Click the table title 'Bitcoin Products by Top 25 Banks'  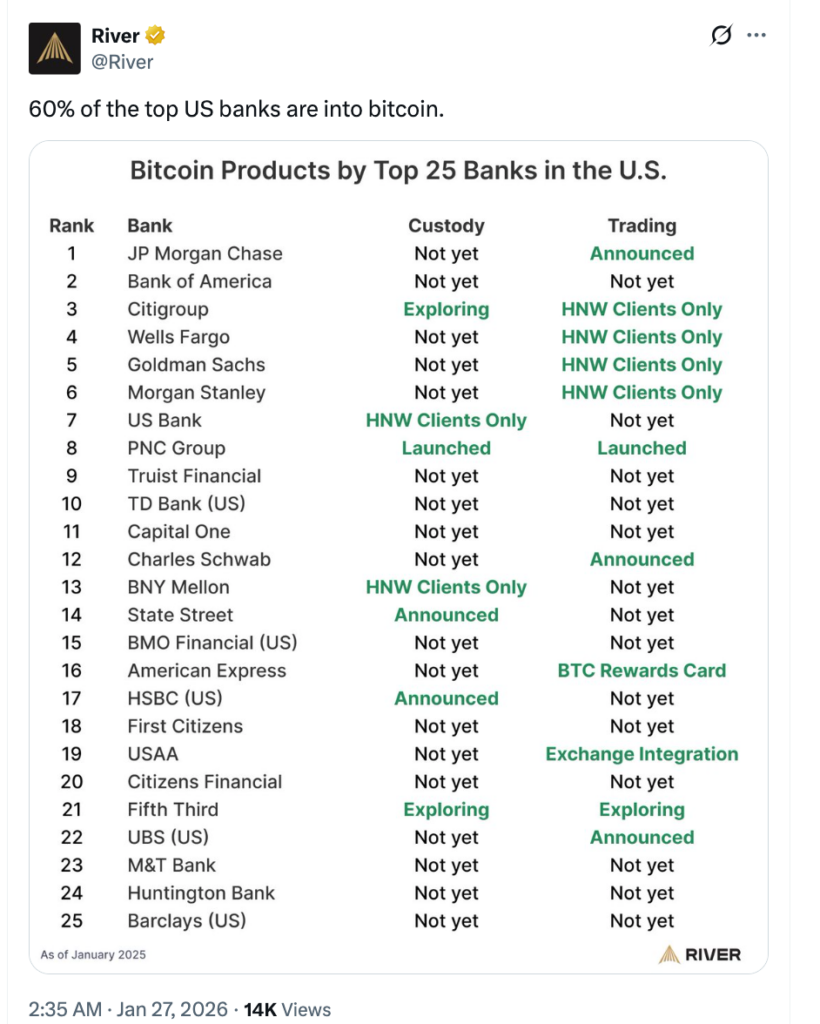click(x=398, y=171)
